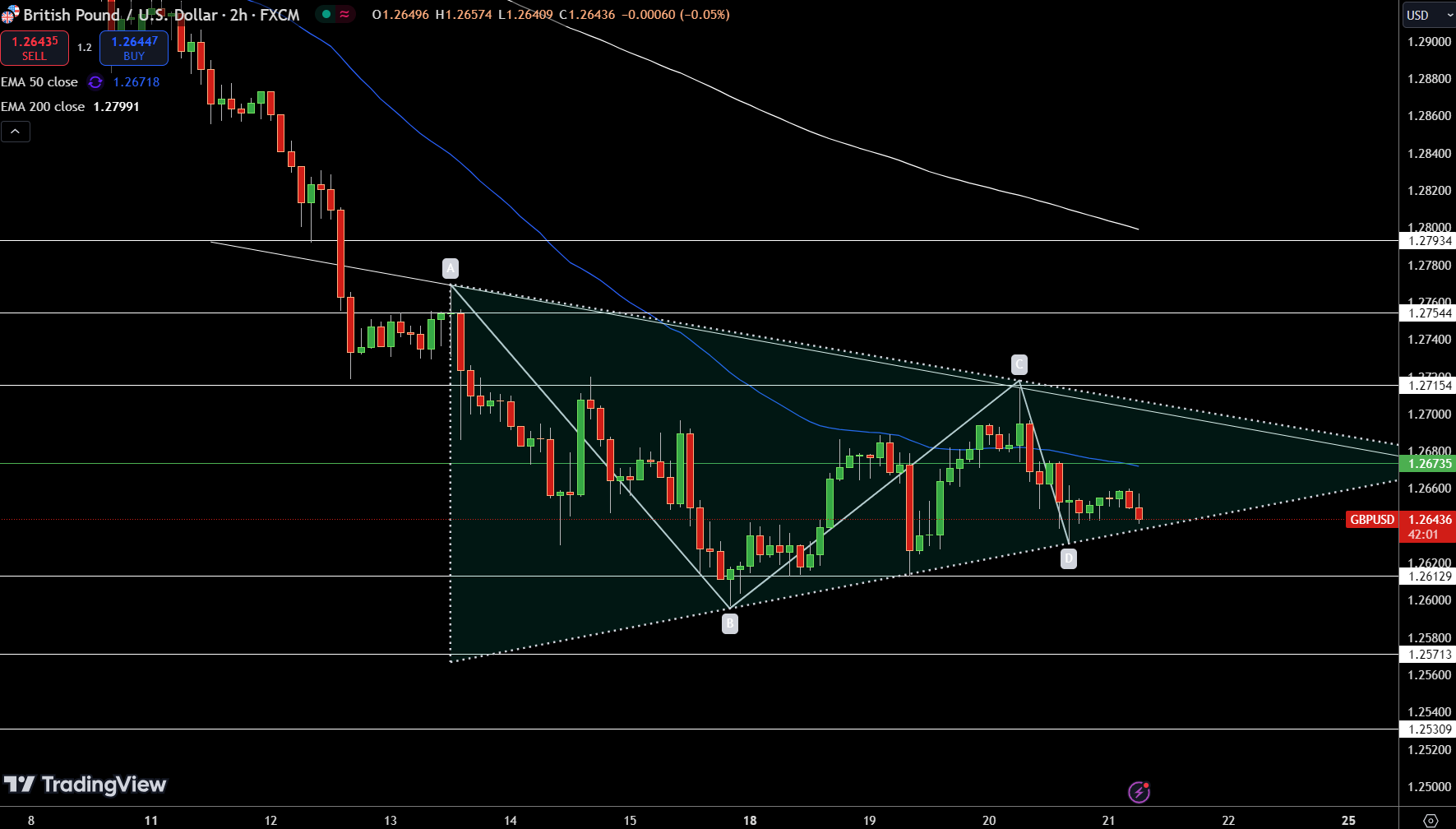Open chart settings gear icon
1456x829 pixels.
[x=1431, y=820]
